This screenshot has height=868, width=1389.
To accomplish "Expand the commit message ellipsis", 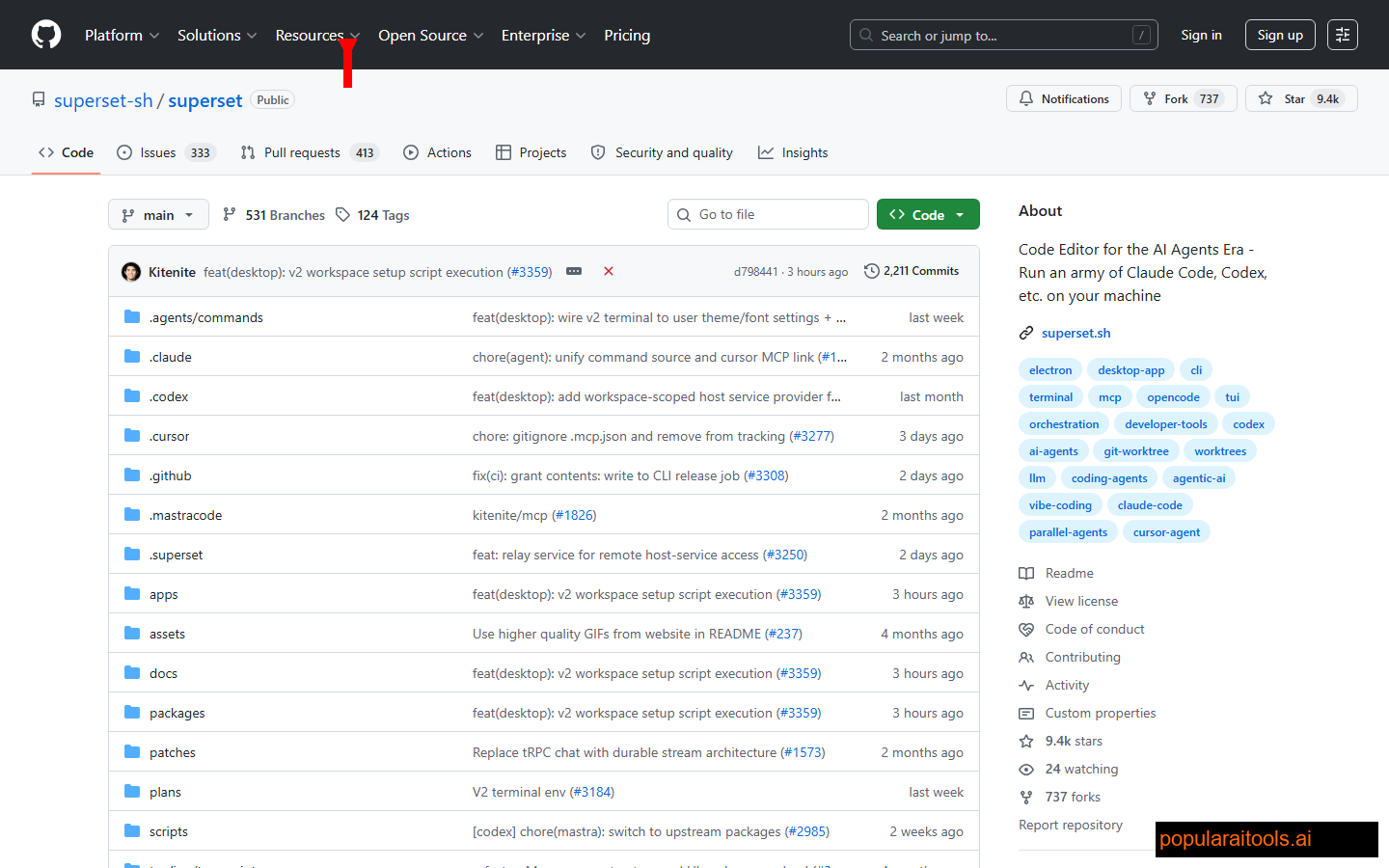I will [x=574, y=271].
